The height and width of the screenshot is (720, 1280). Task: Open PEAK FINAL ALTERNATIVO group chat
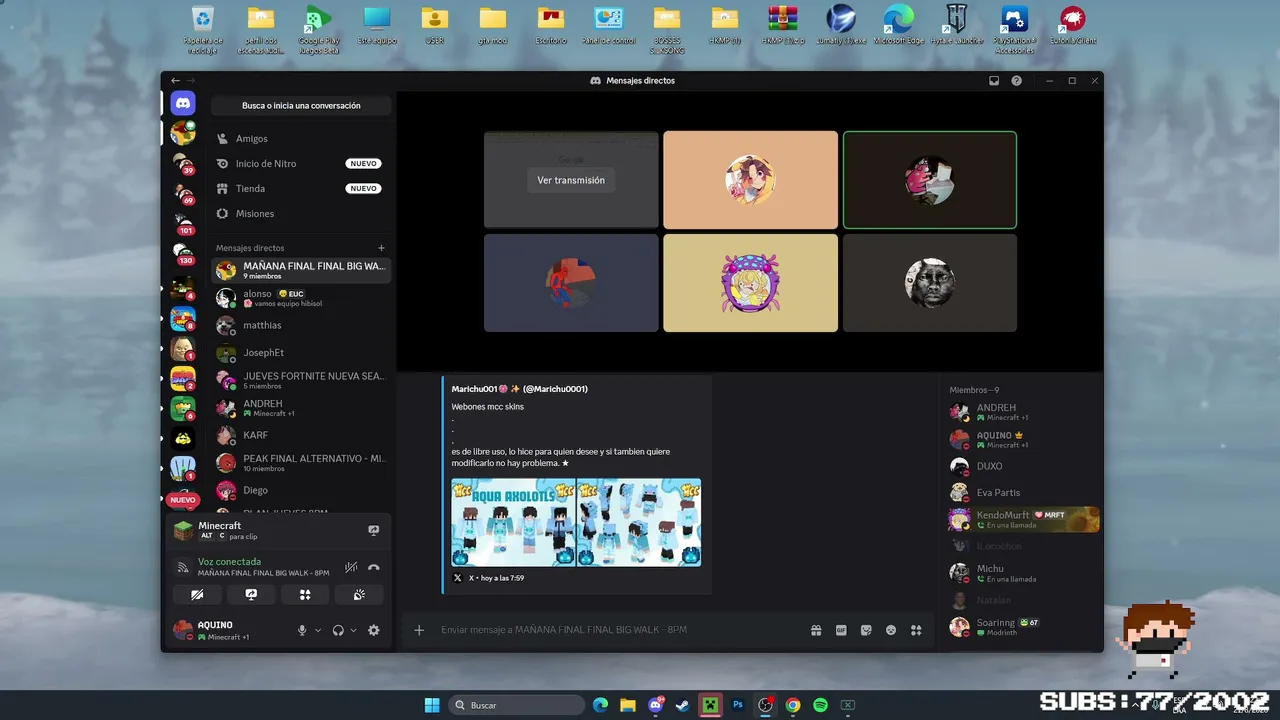click(x=301, y=463)
